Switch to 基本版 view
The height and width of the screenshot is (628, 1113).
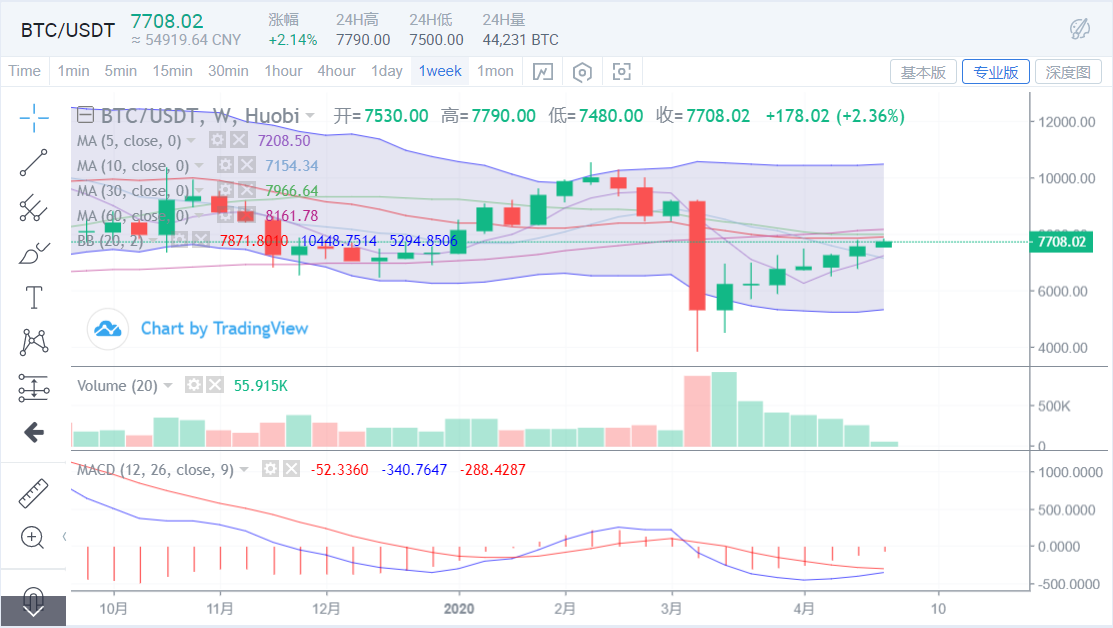(922, 72)
